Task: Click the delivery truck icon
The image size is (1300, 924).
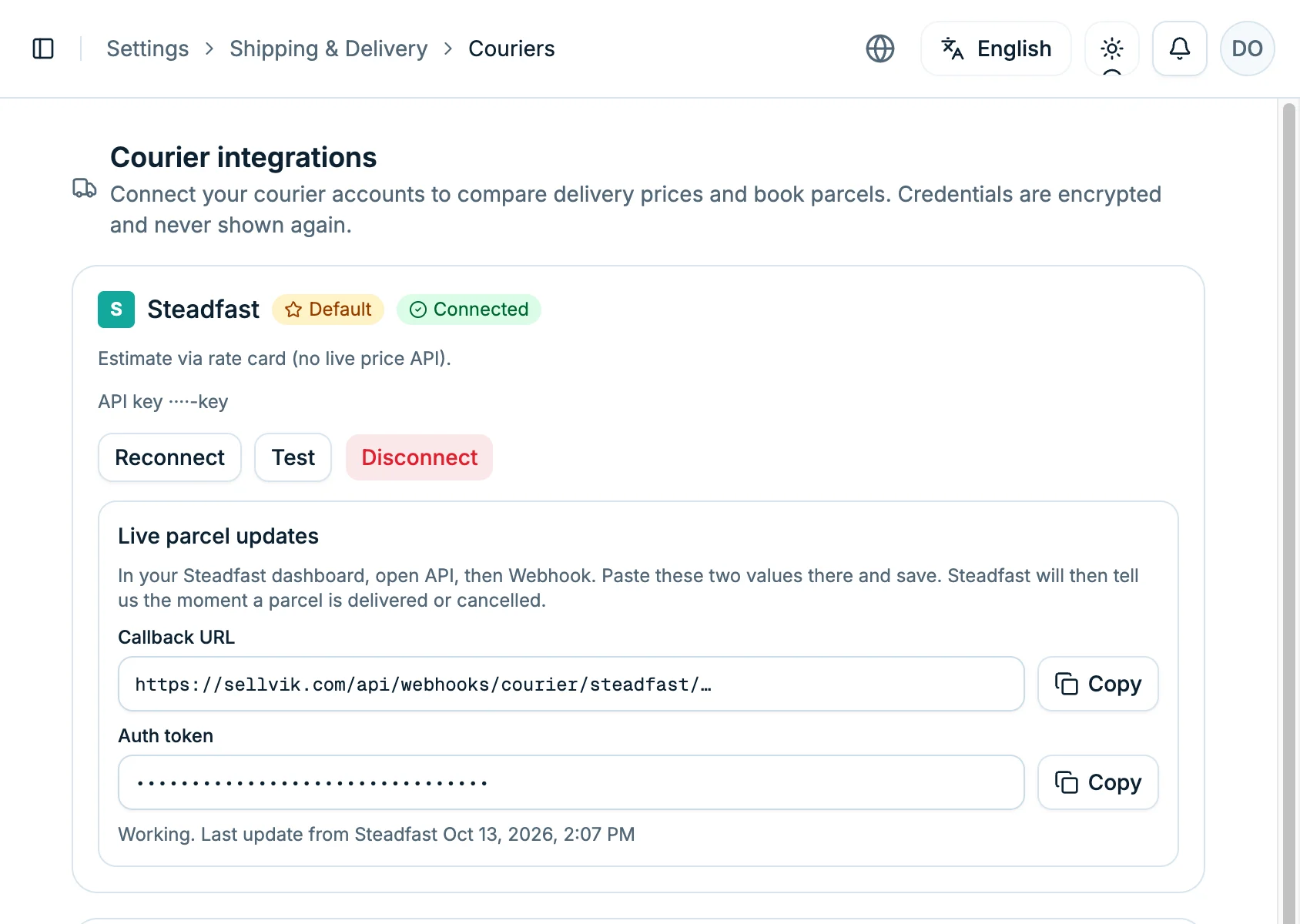Action: coord(85,188)
